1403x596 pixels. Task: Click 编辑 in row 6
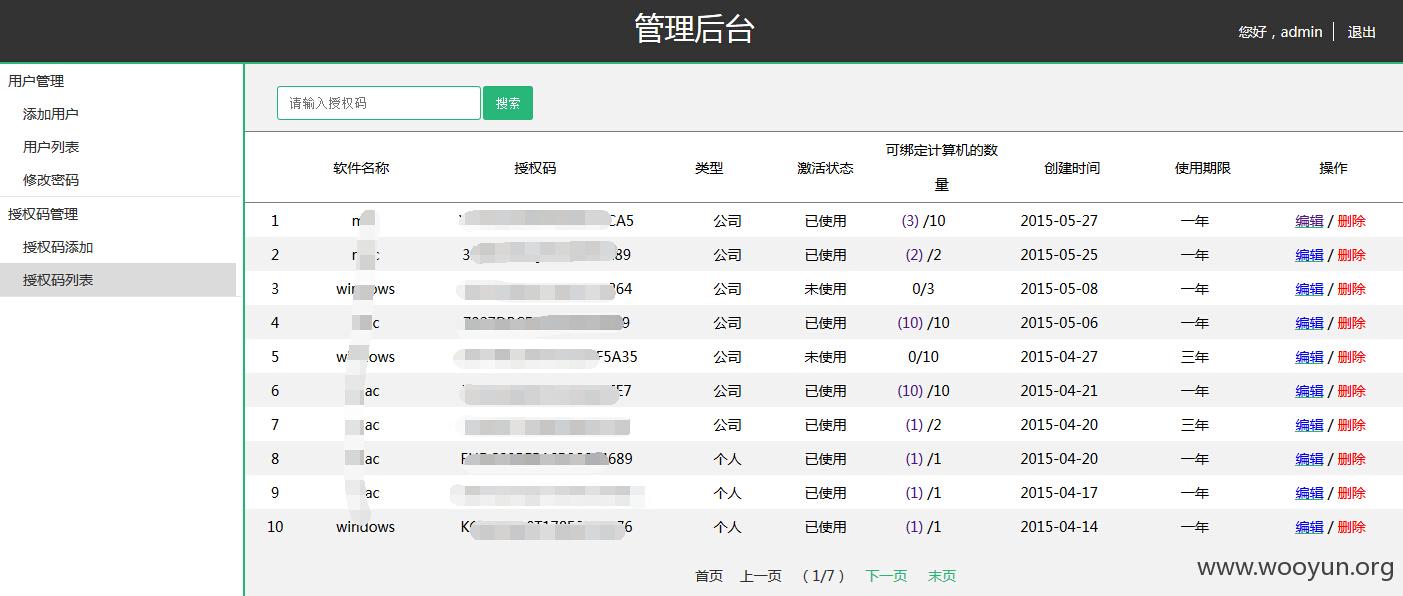[1309, 391]
